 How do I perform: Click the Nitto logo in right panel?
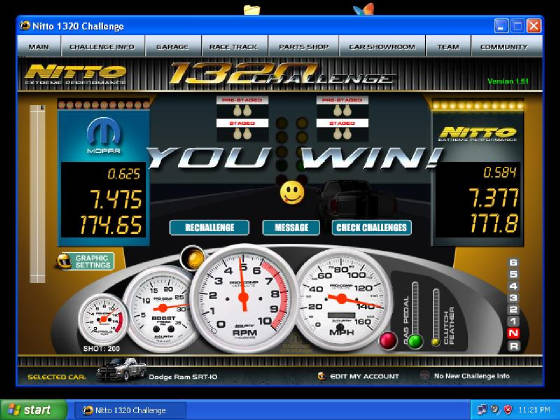coord(478,134)
